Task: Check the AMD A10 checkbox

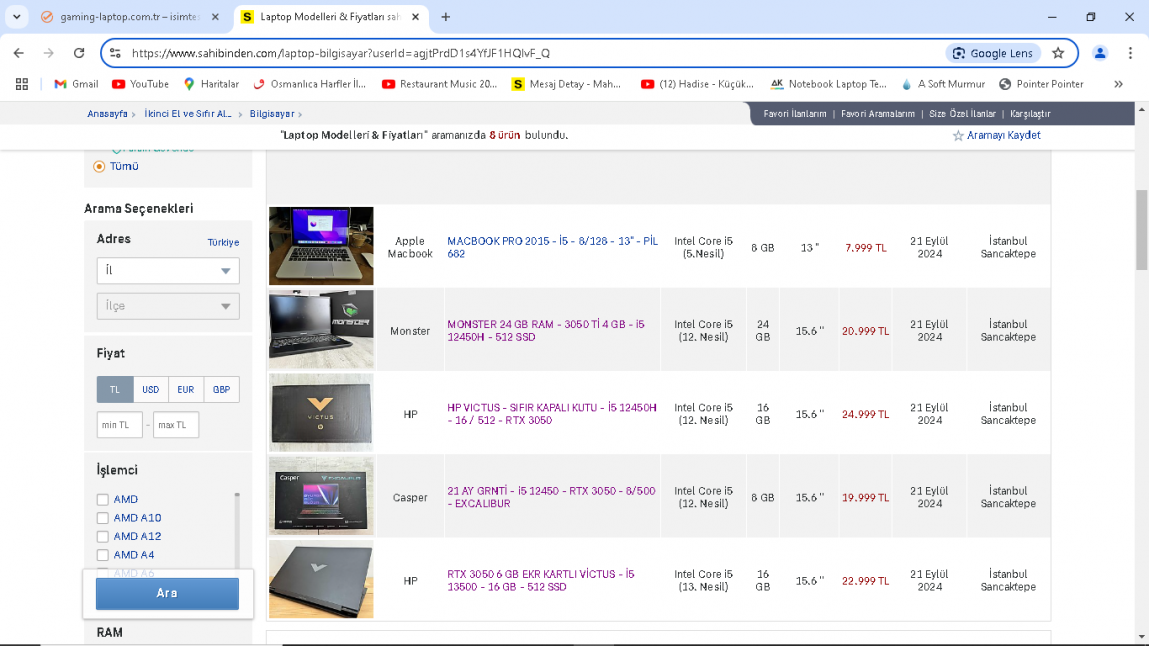Action: (x=103, y=519)
